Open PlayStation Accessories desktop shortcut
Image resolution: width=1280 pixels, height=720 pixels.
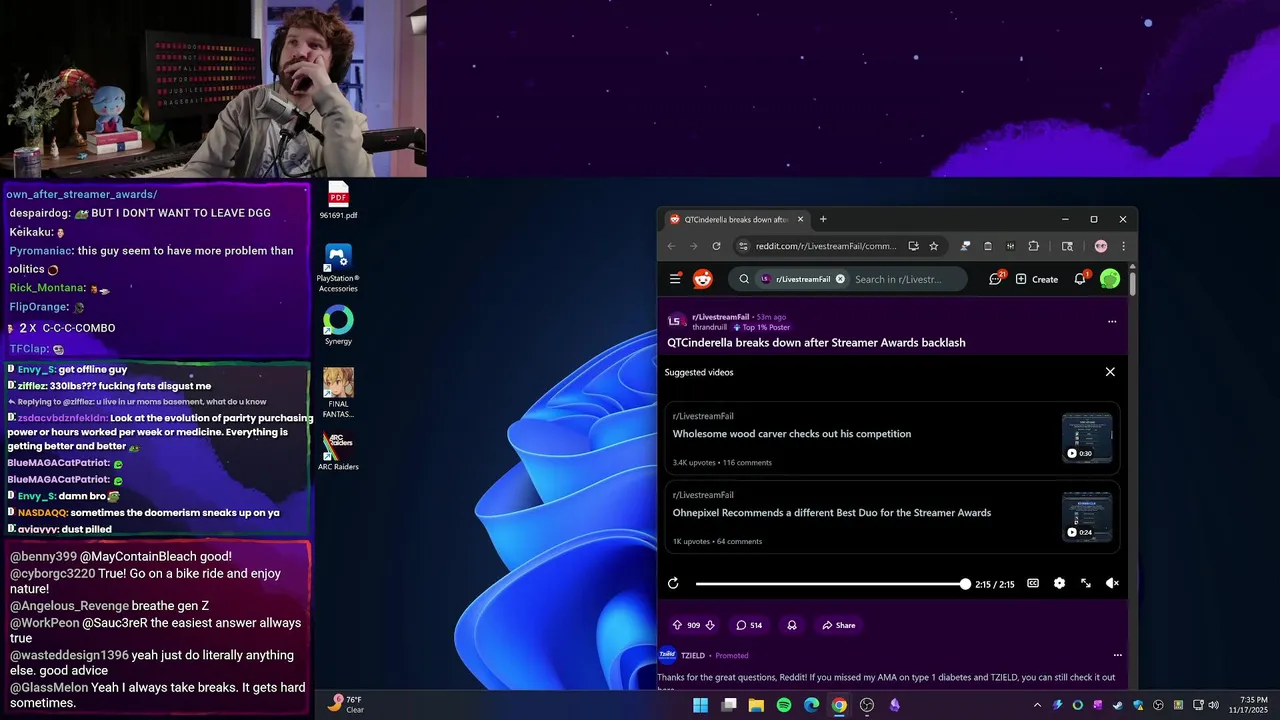click(338, 268)
